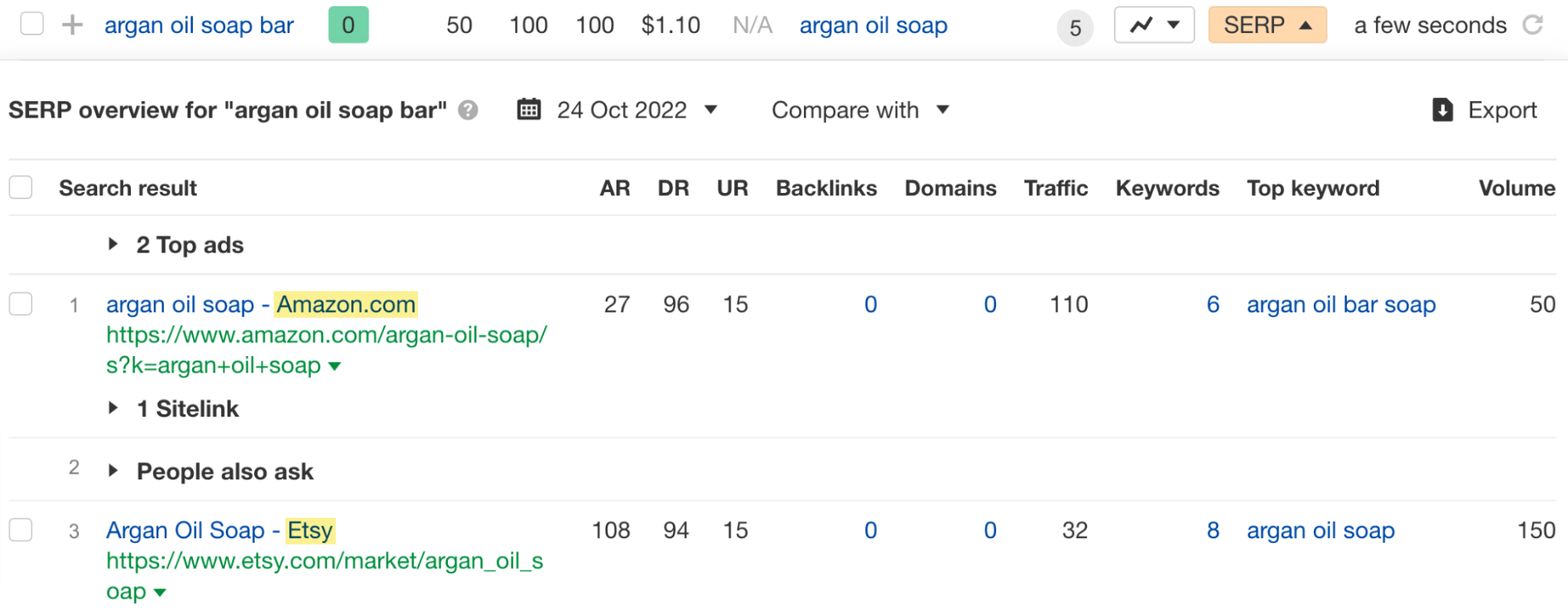Viewport: 1568px width, 615px height.
Task: Click the Top keyword column header
Action: [1313, 188]
